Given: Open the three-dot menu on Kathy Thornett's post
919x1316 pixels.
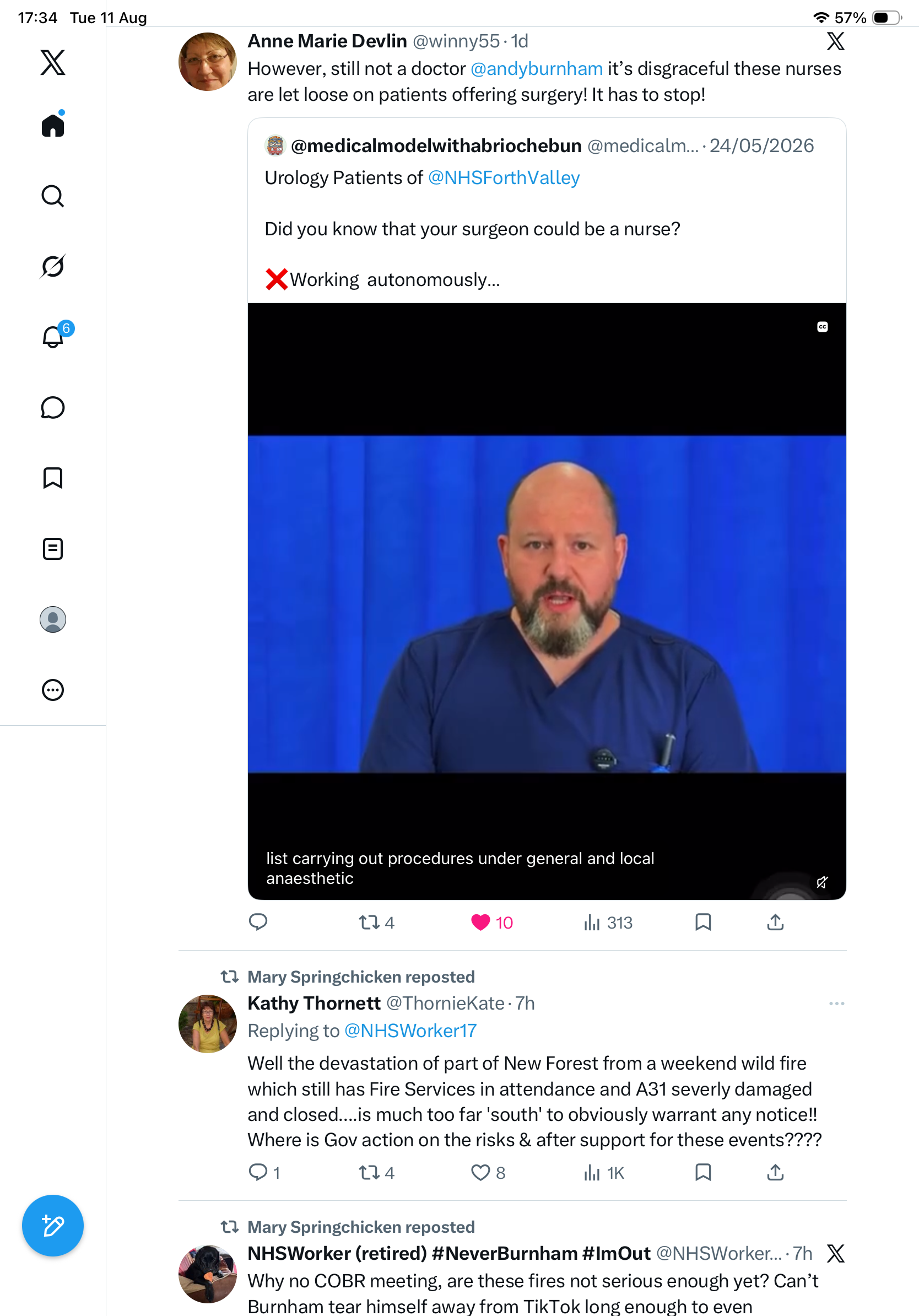Looking at the screenshot, I should 836,1004.
